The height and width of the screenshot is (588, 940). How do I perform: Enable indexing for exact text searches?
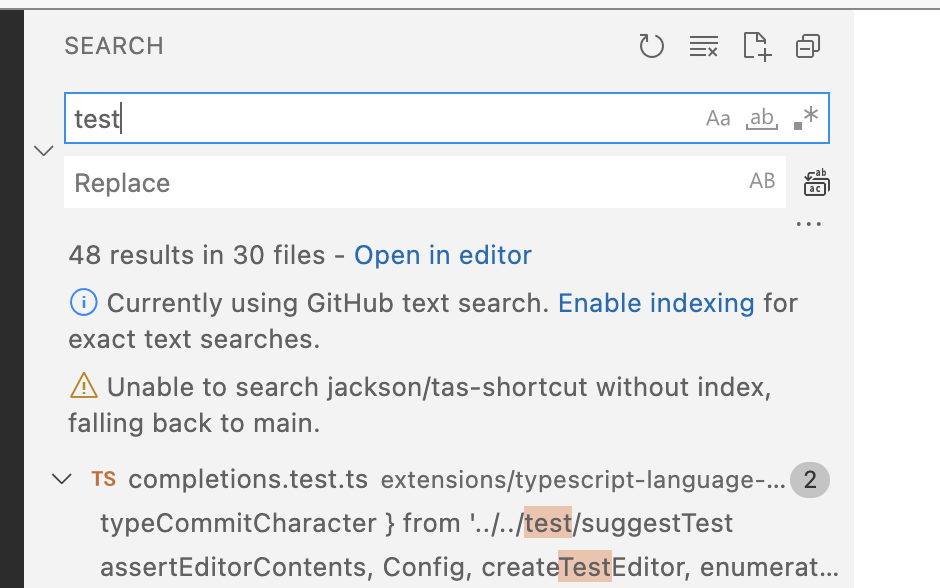point(656,303)
